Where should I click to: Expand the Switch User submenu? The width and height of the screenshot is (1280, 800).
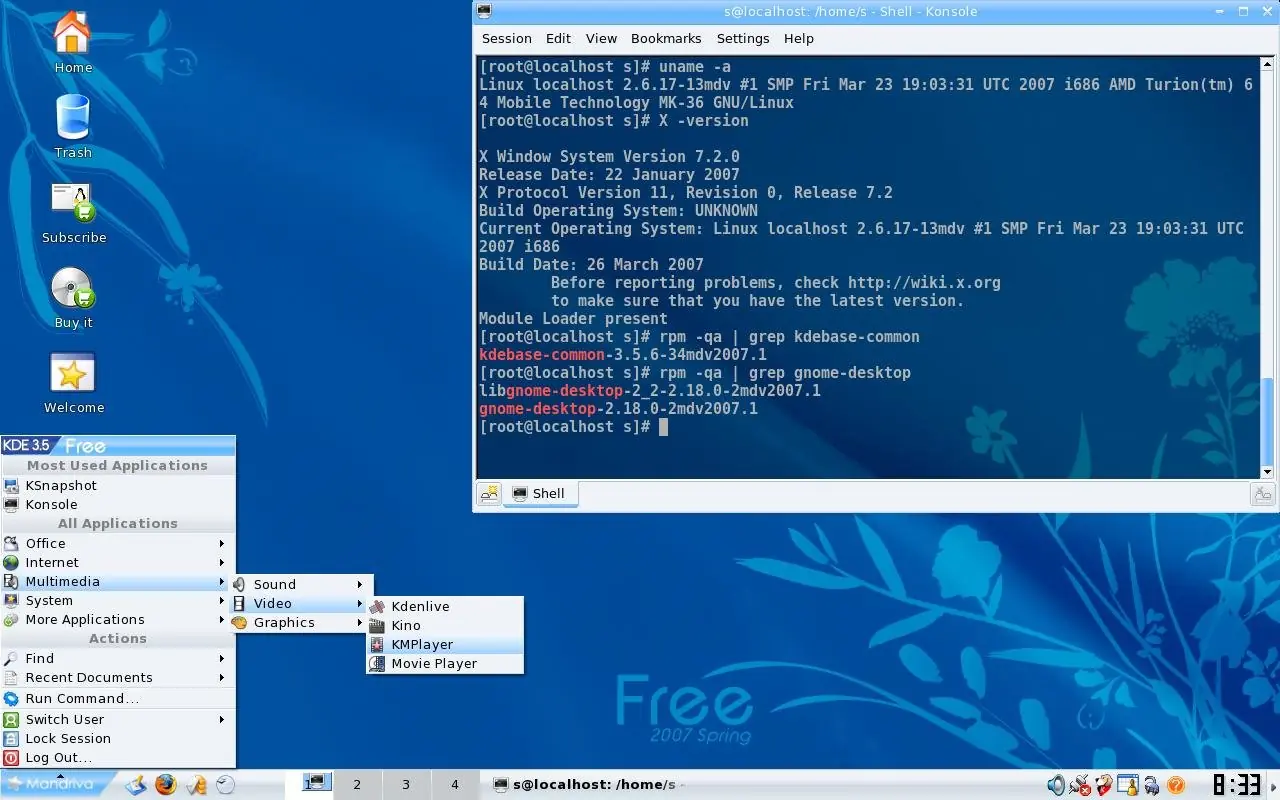coord(118,719)
